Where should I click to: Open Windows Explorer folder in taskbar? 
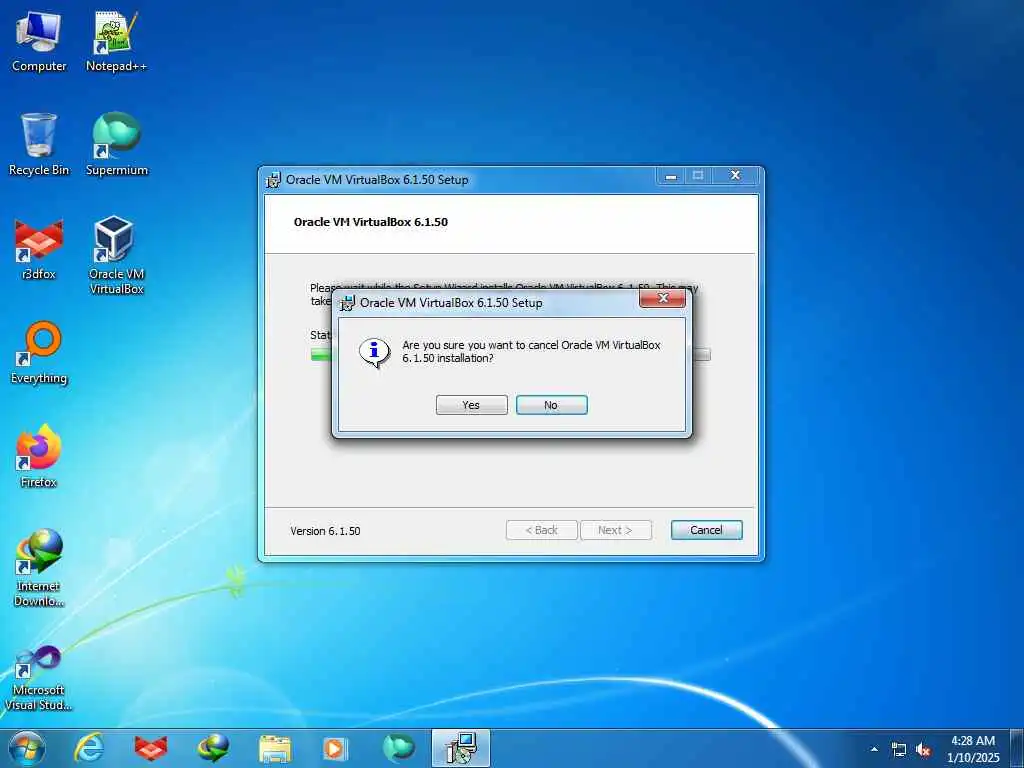click(275, 748)
